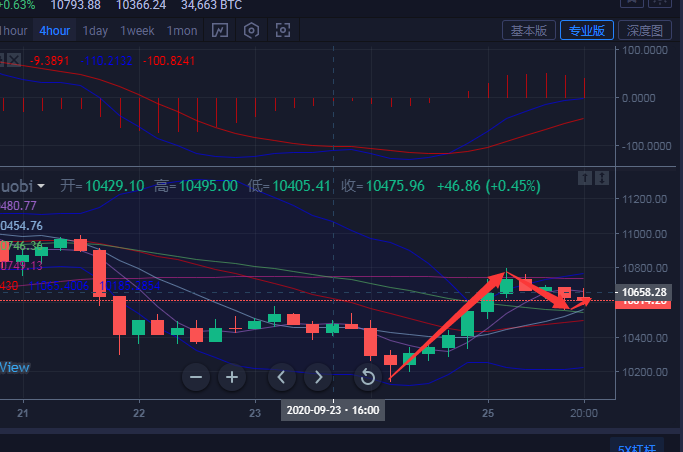Viewport: 683px width, 452px height.
Task: Click the 2020-09-23 16:00 time marker
Action: [x=331, y=411]
